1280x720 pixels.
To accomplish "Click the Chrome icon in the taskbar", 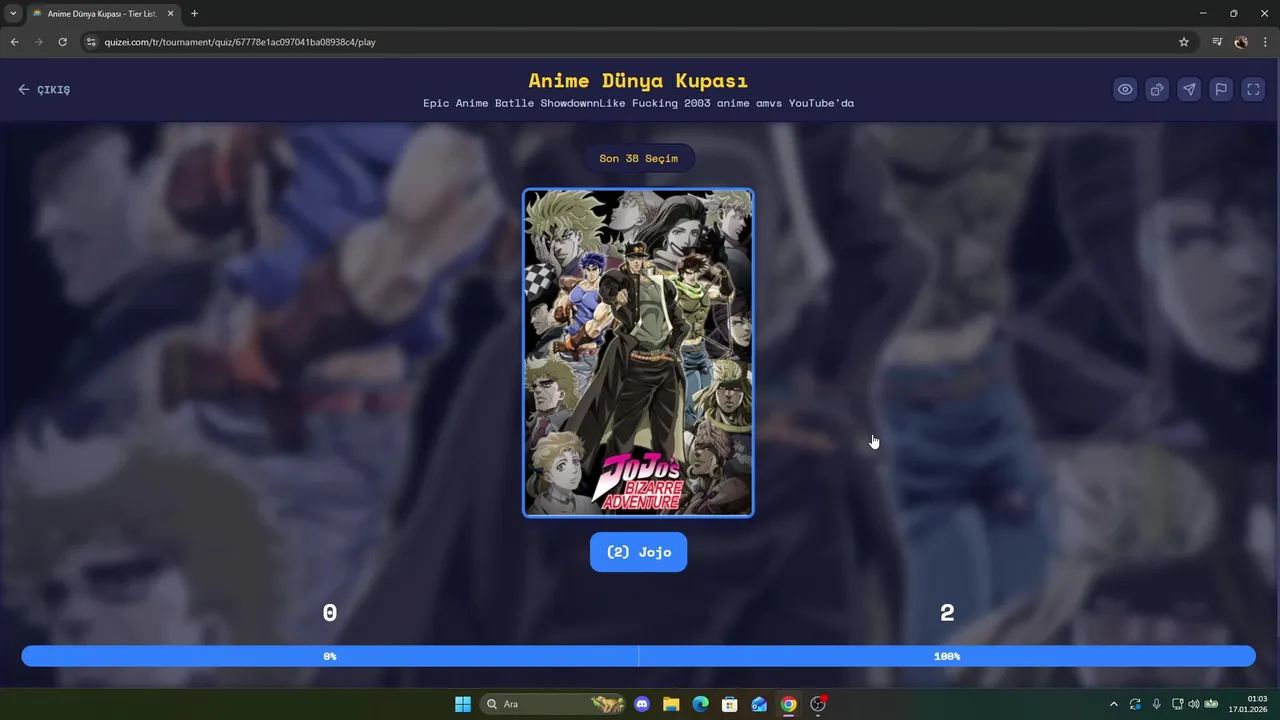I will (x=789, y=704).
